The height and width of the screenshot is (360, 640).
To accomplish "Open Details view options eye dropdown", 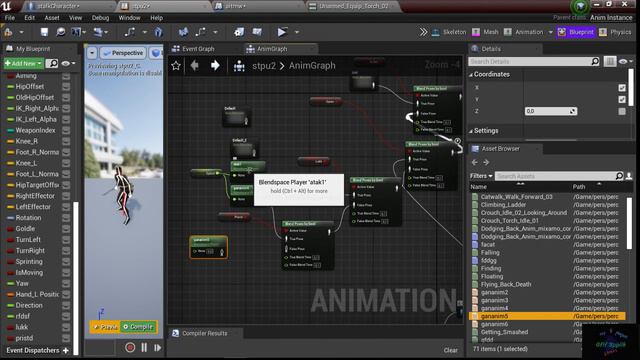I will (625, 61).
